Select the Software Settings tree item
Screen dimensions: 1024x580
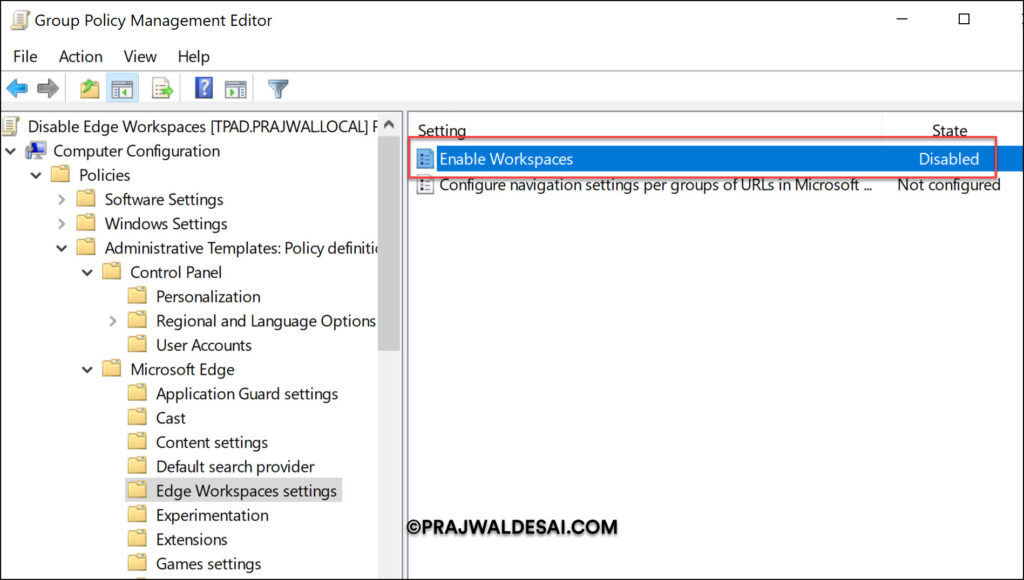(x=164, y=199)
